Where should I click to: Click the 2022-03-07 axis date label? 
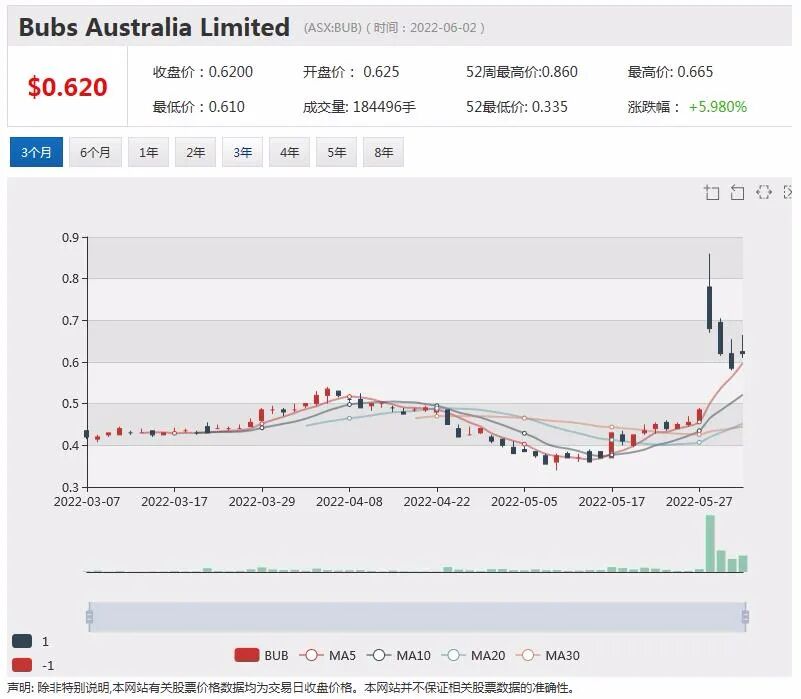click(x=87, y=502)
